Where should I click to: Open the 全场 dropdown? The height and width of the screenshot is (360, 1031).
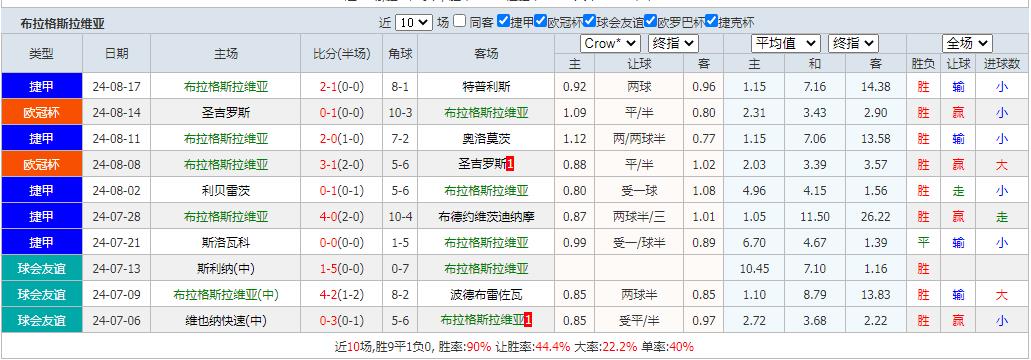pyautogui.click(x=967, y=43)
